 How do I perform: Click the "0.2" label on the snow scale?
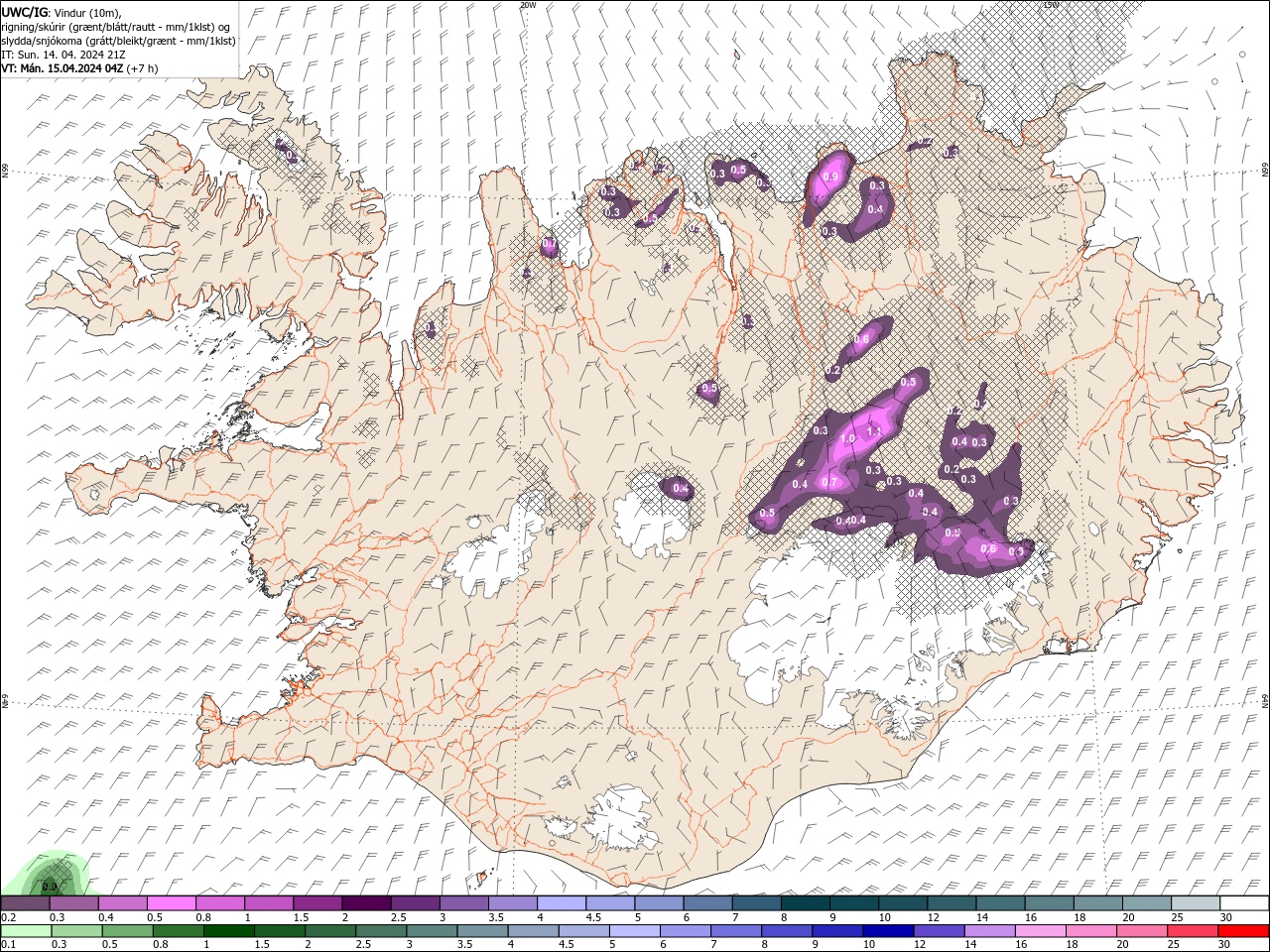click(8, 917)
